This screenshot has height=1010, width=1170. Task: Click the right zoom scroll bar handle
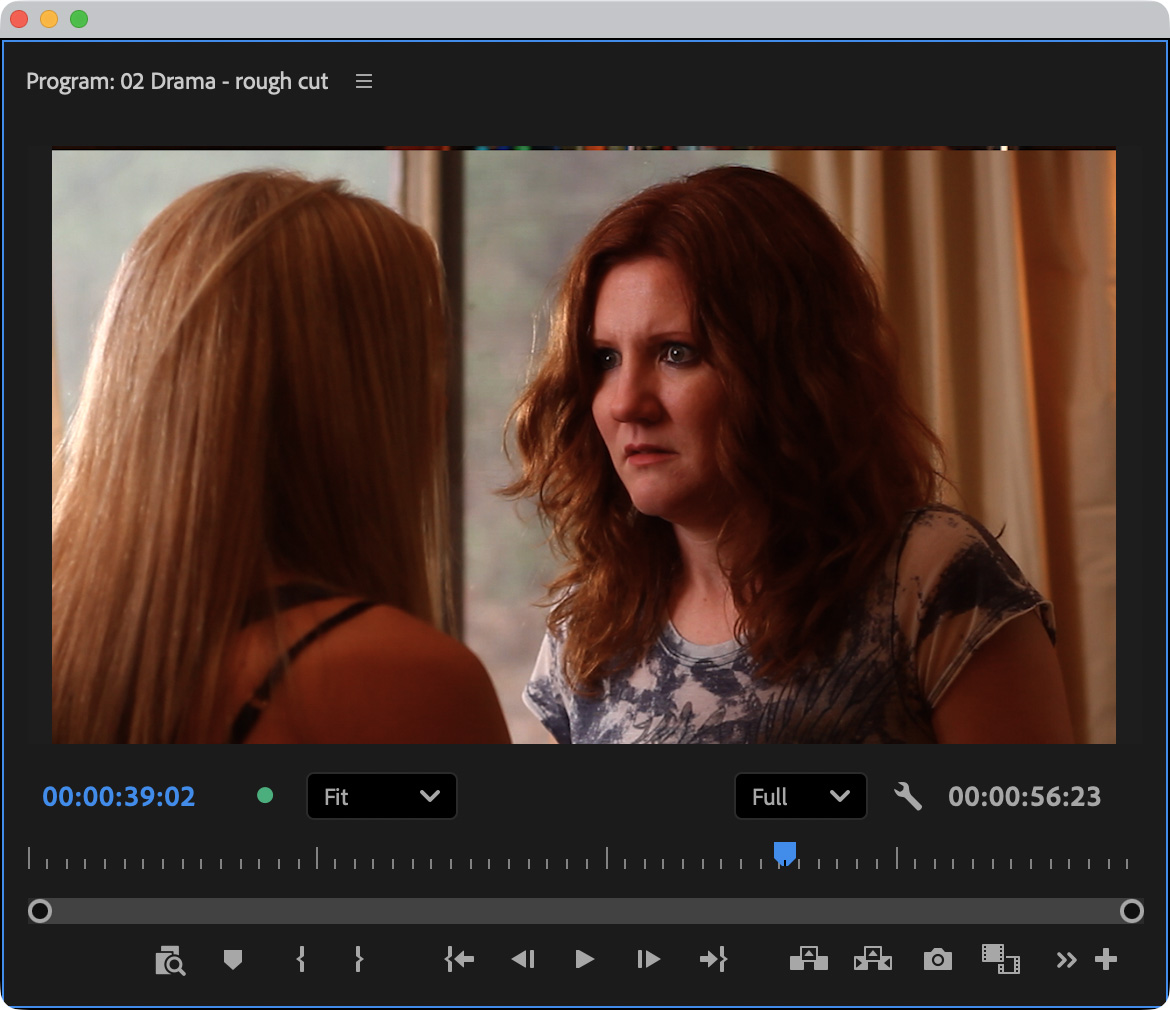1131,911
